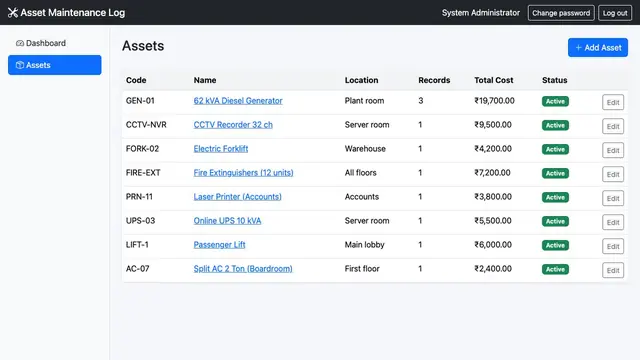The height and width of the screenshot is (360, 640).
Task: Open the 62 kVA Diesel Generator link
Action: [238, 101]
